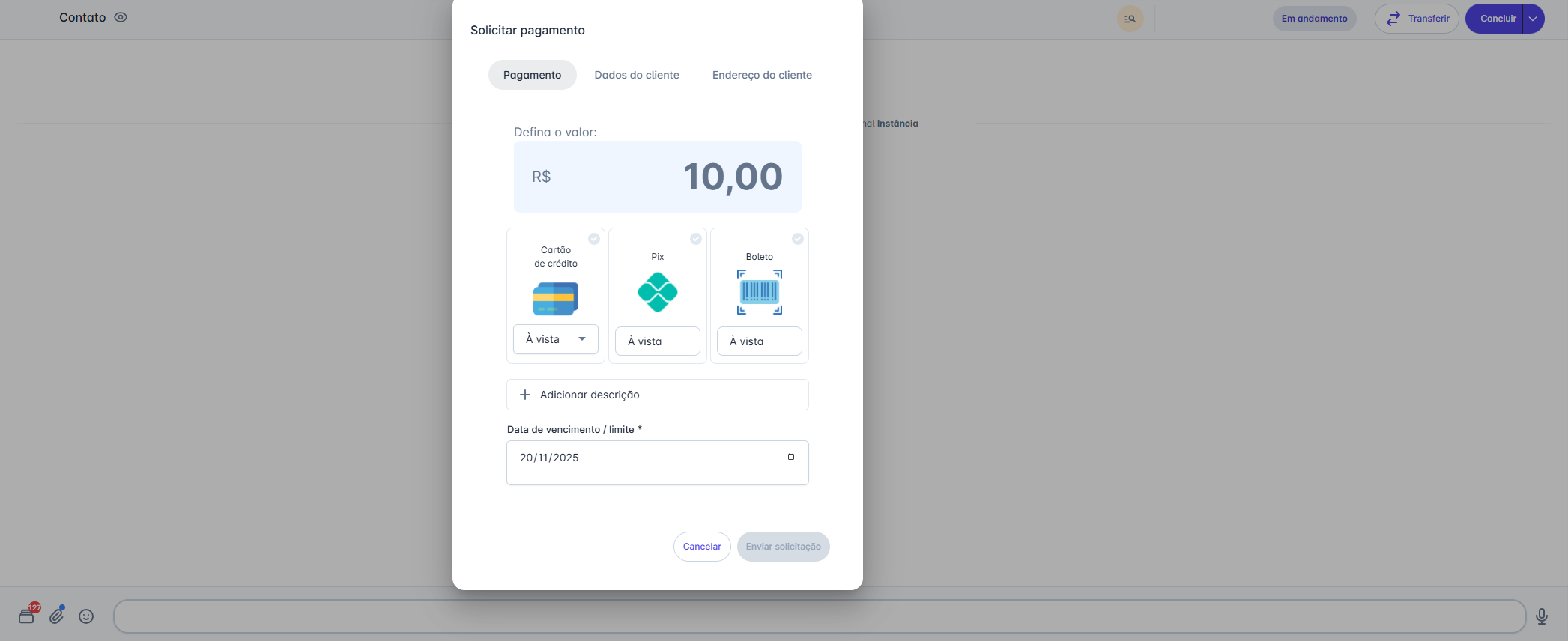Check the Cartão de crédito selection circle
The height and width of the screenshot is (641, 1568).
(594, 239)
